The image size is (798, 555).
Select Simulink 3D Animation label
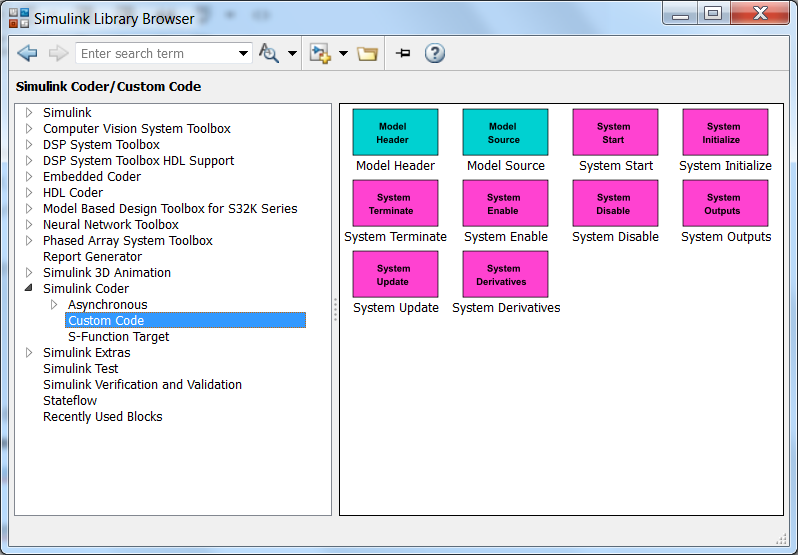pos(106,273)
